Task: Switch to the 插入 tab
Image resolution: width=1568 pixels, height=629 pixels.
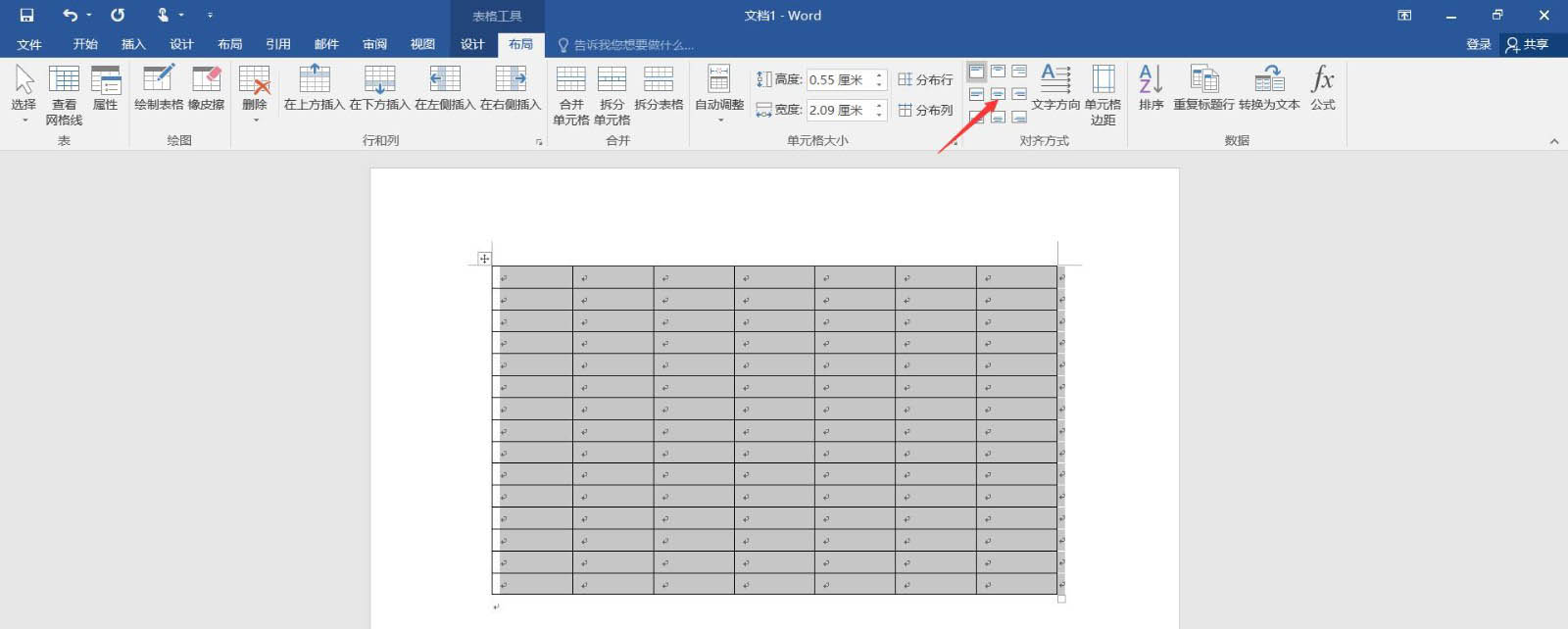Action: coord(133,44)
